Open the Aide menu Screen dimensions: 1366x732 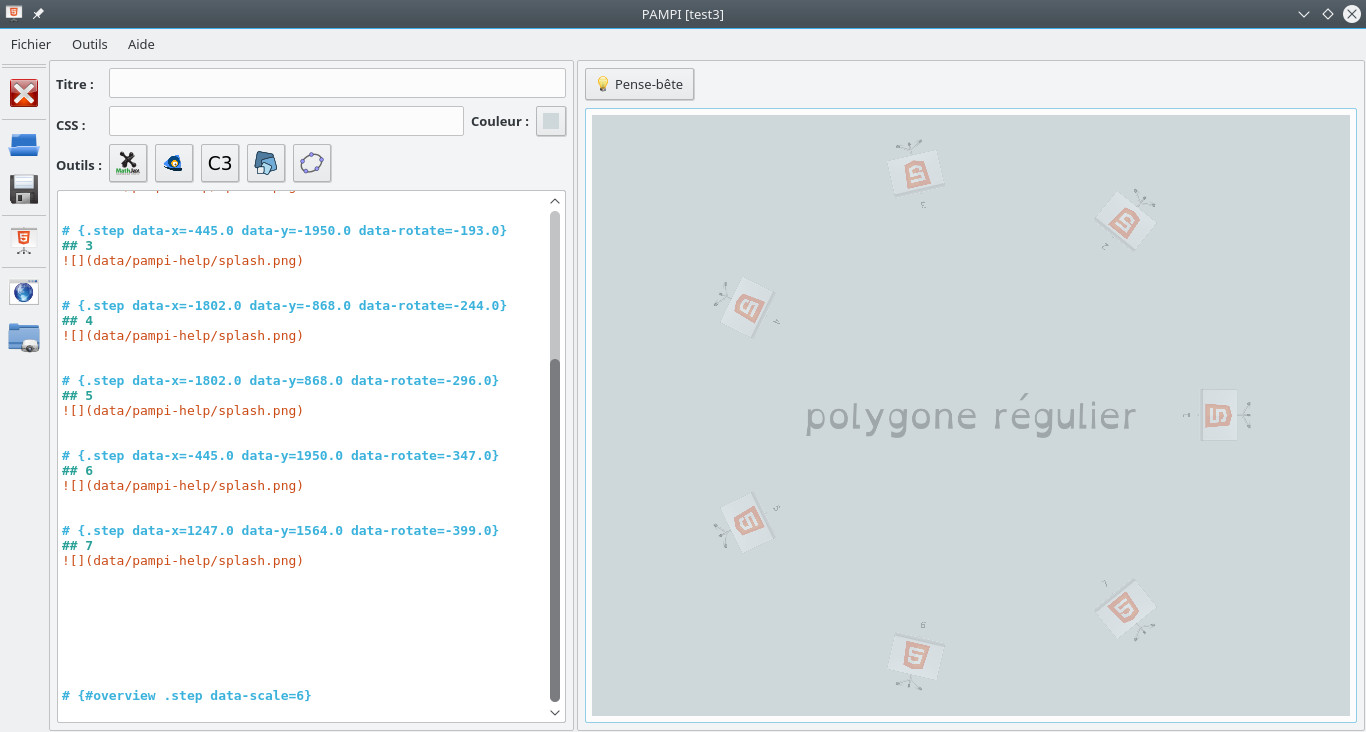click(141, 44)
